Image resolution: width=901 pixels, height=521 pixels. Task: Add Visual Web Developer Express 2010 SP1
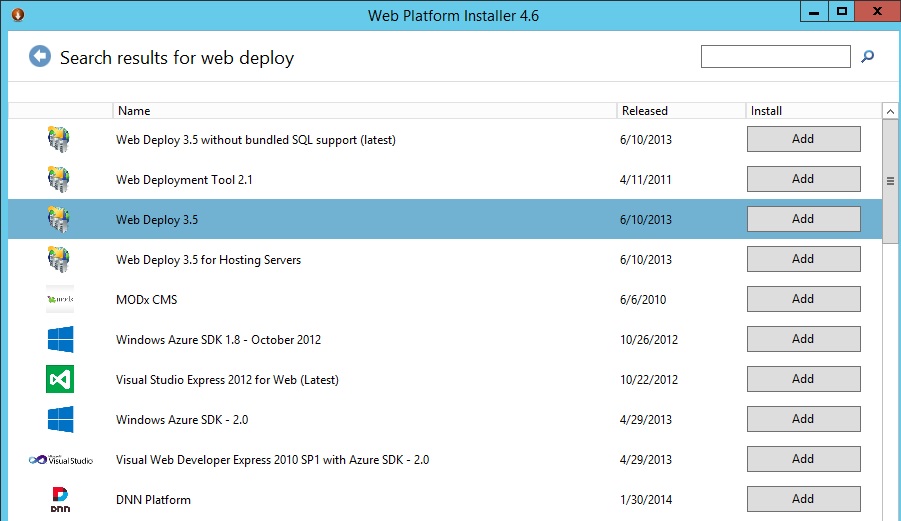pos(803,459)
